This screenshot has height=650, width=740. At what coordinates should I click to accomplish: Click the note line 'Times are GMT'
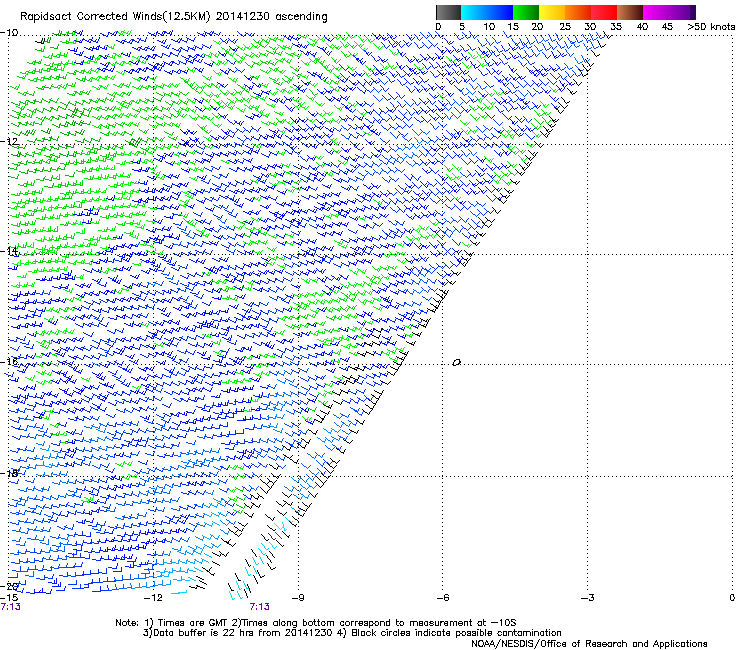[x=193, y=623]
